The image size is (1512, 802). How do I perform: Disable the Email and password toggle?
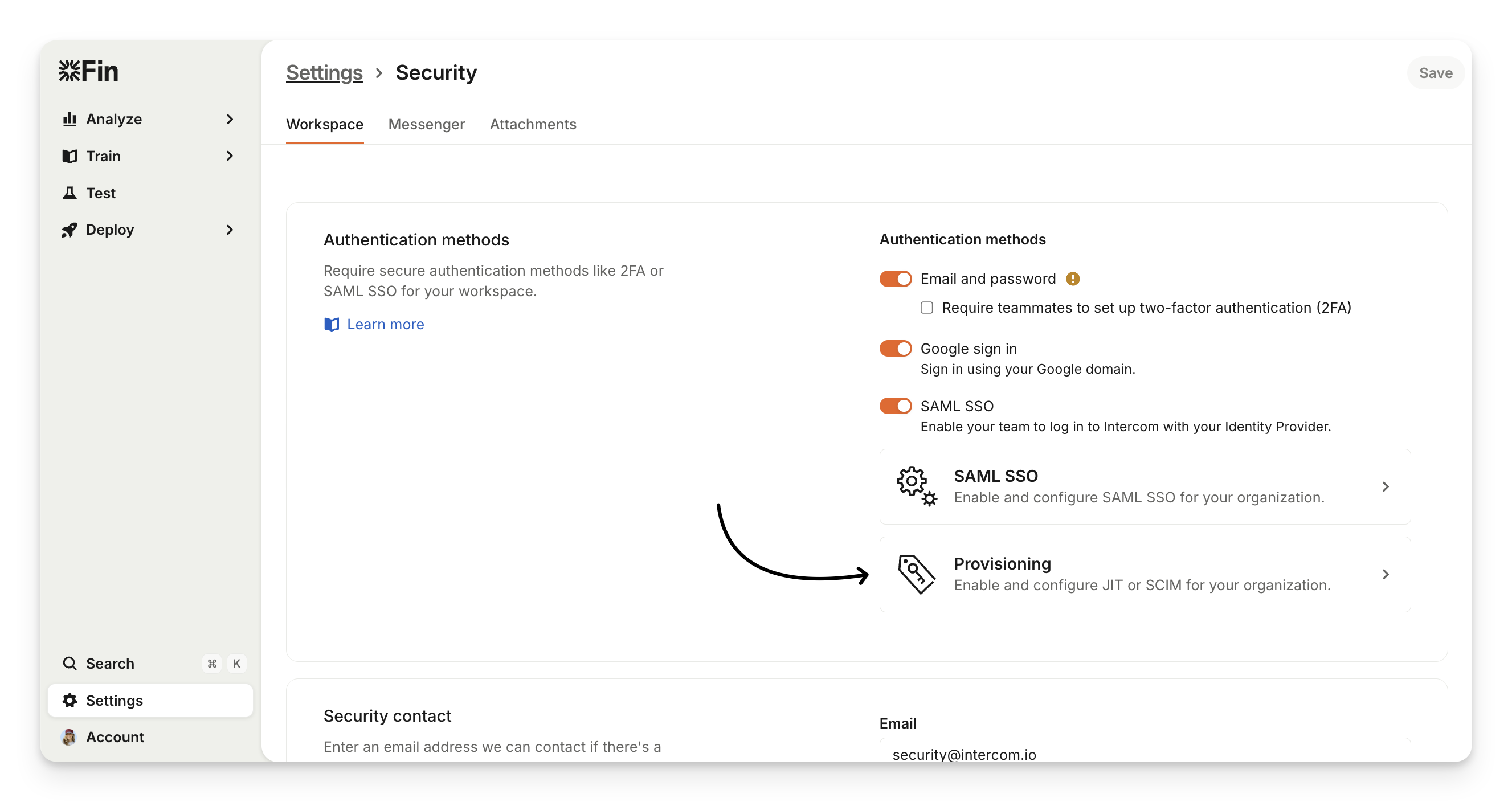[x=895, y=279]
